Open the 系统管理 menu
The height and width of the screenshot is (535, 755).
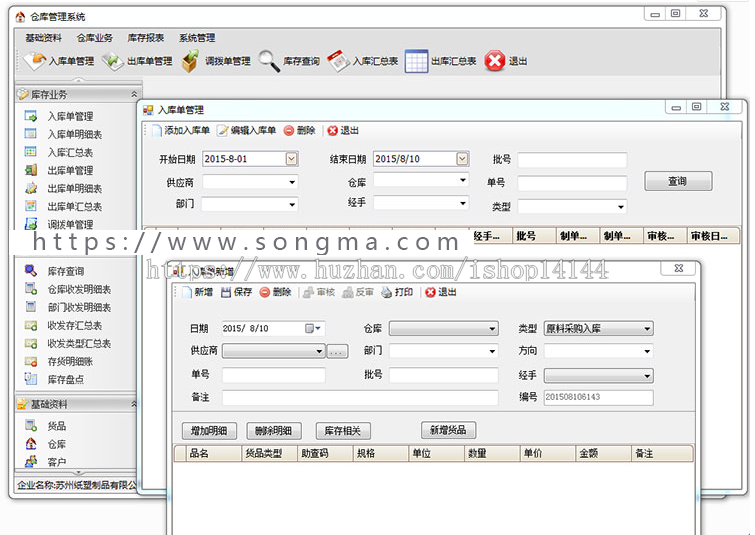pyautogui.click(x=197, y=38)
